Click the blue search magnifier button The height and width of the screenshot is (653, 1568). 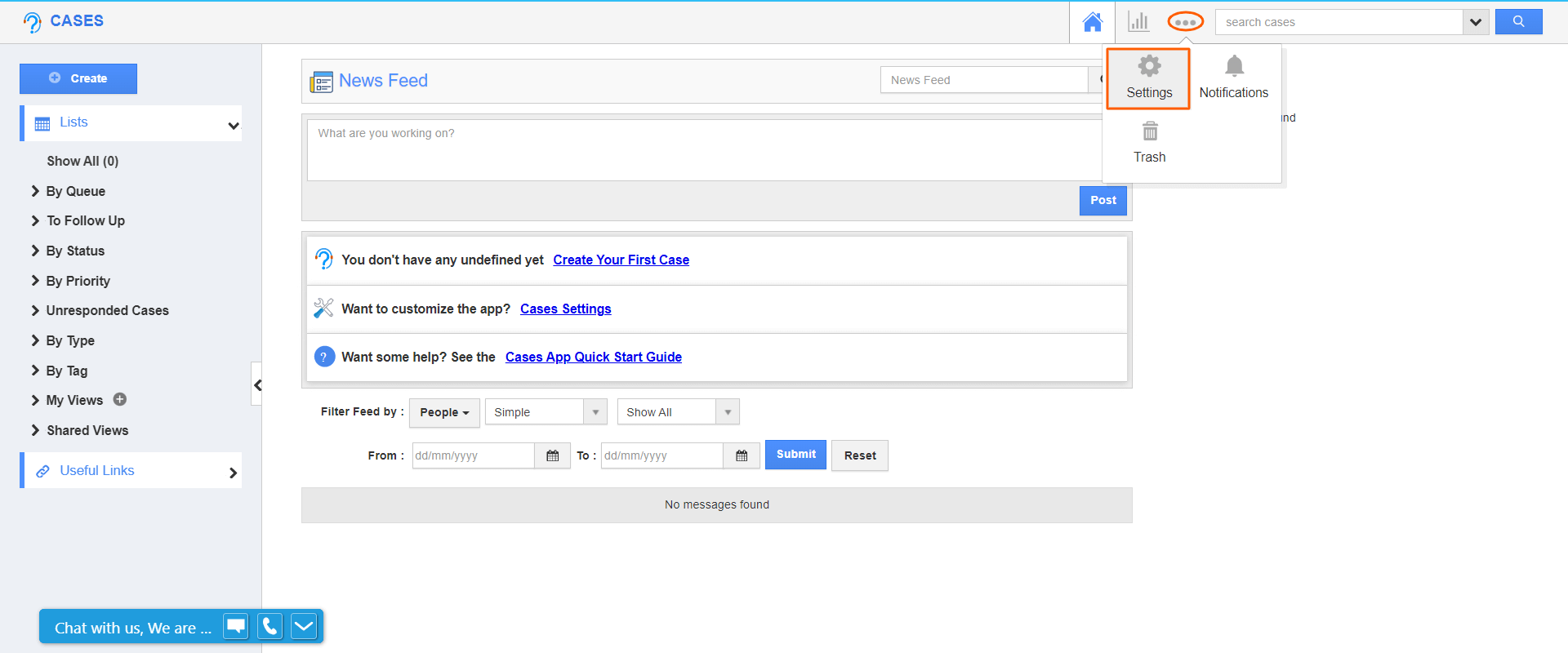[1518, 22]
